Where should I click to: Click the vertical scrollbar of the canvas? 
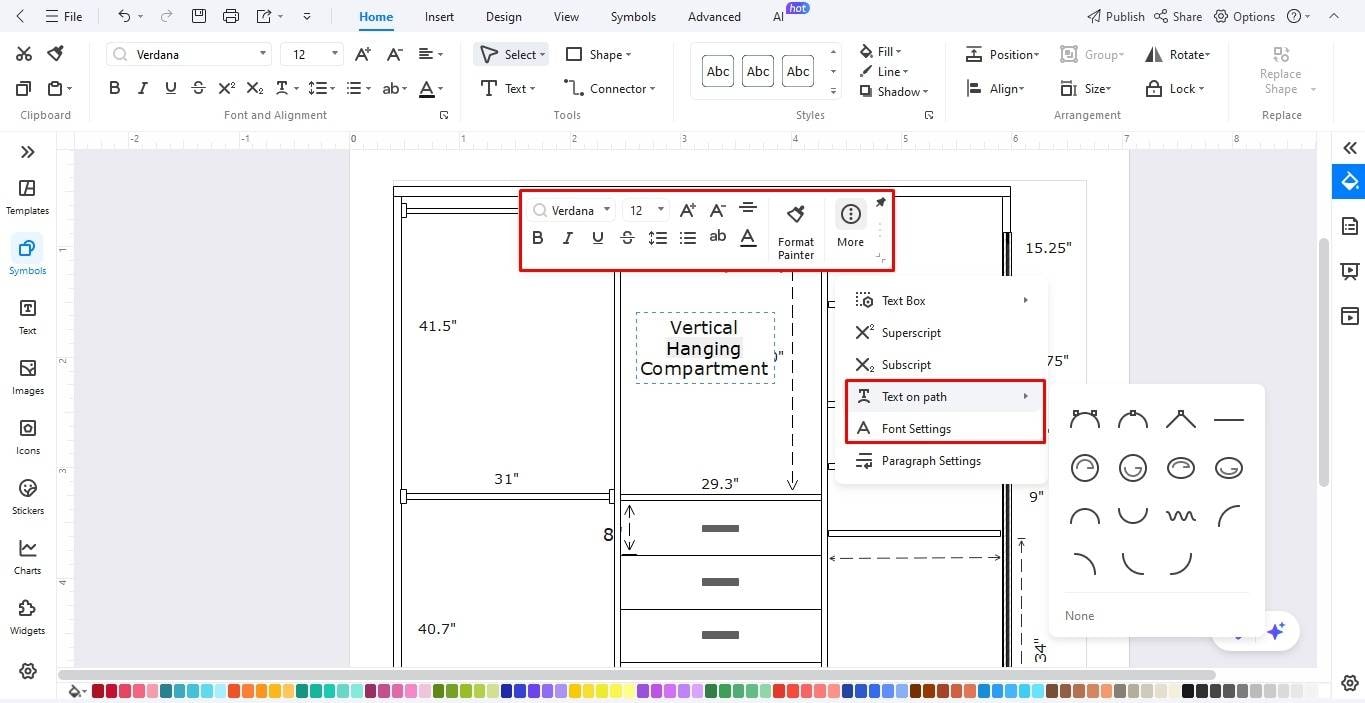(1323, 362)
